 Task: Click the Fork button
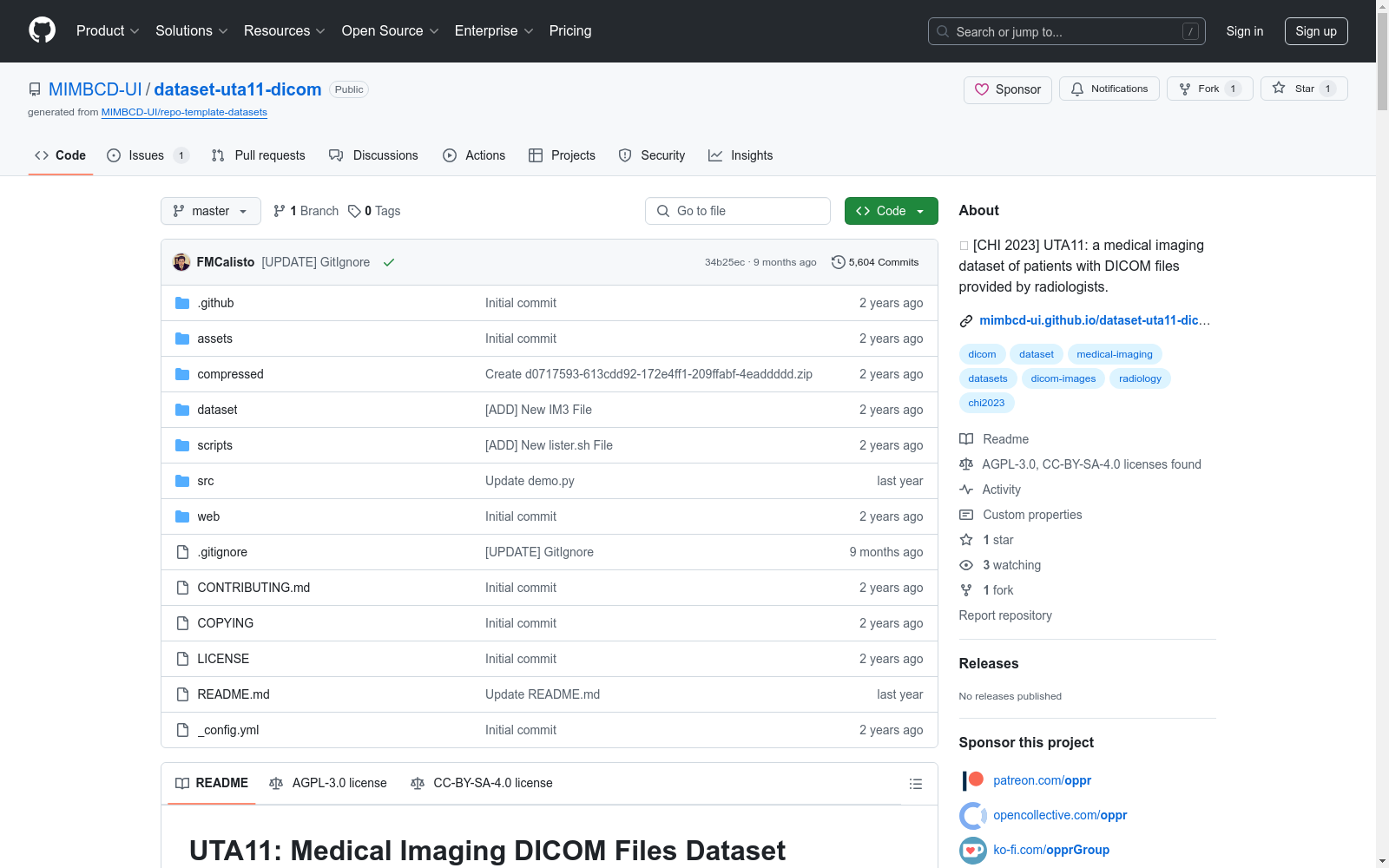point(1209,89)
